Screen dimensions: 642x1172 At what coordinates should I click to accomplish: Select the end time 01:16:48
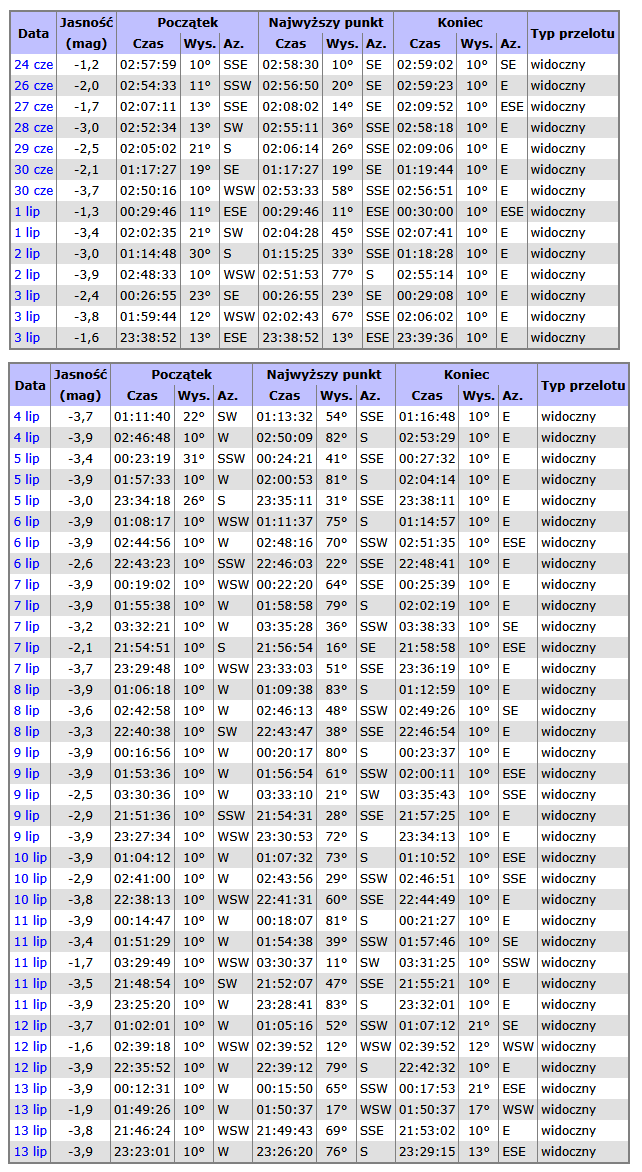point(426,416)
